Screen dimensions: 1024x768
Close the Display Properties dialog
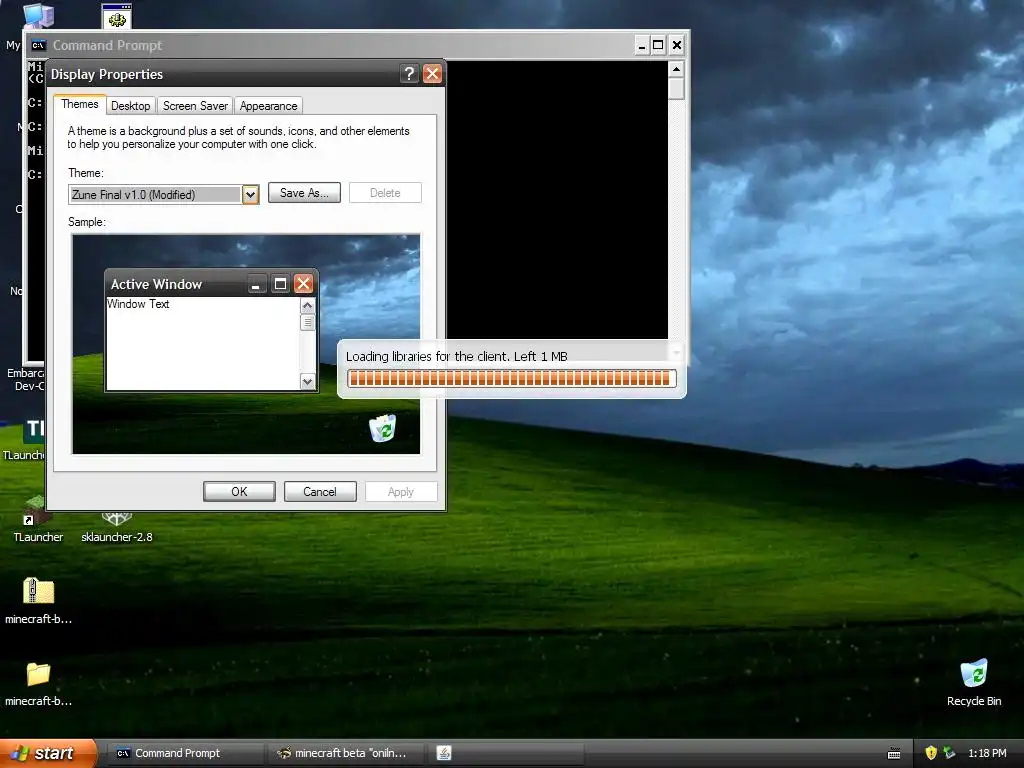pos(432,74)
